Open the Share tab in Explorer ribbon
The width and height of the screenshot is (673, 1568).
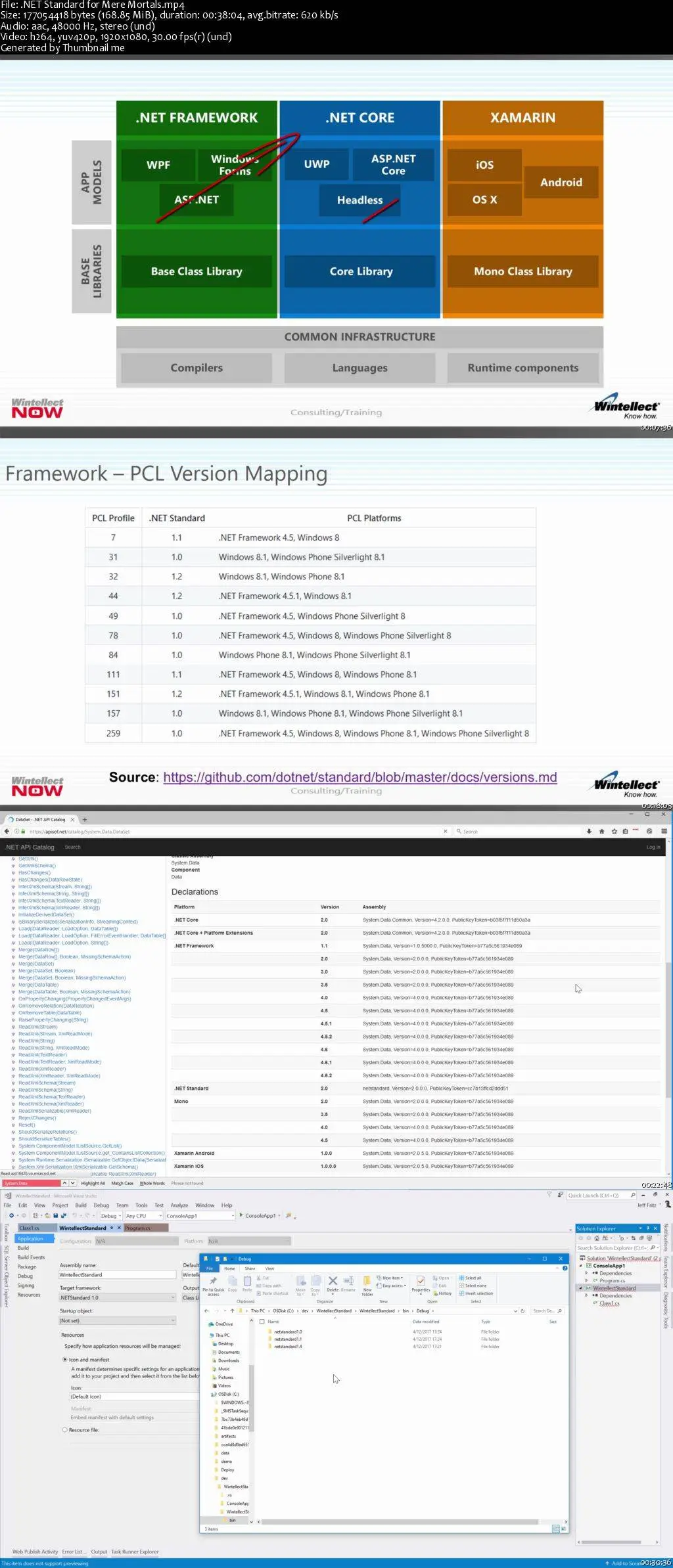coord(250,1268)
